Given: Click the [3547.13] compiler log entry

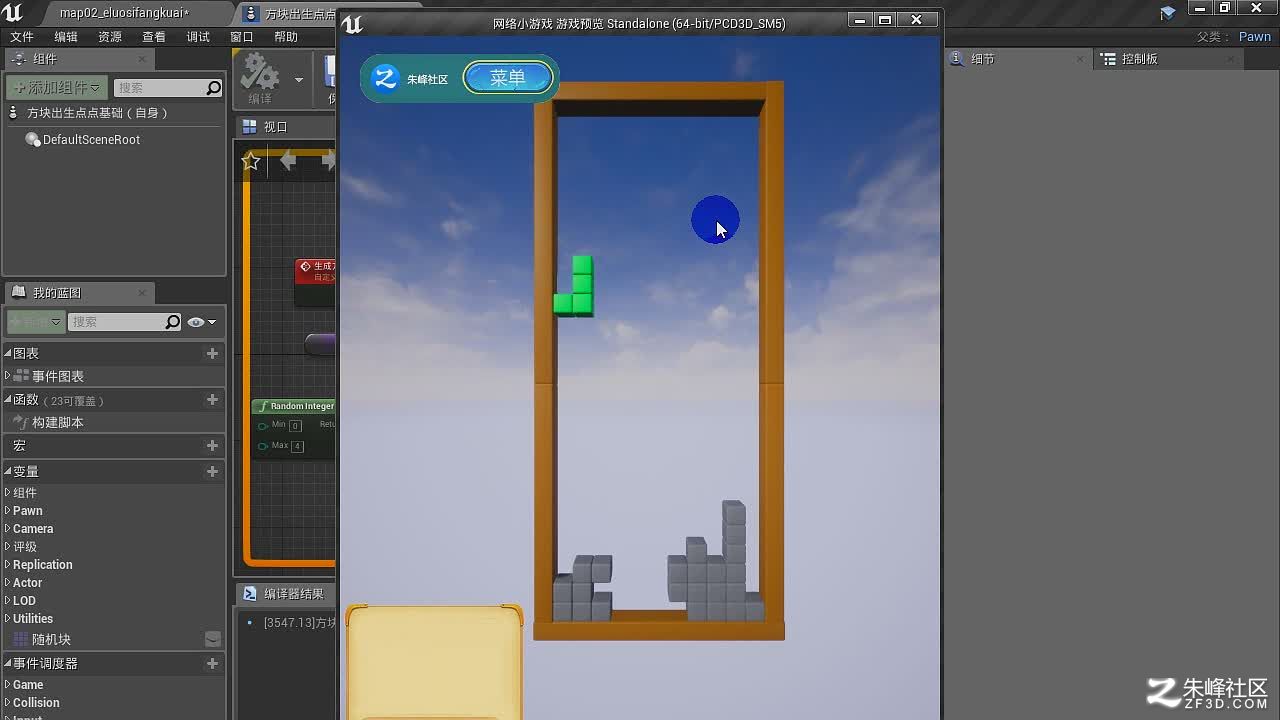Looking at the screenshot, I should coord(299,623).
